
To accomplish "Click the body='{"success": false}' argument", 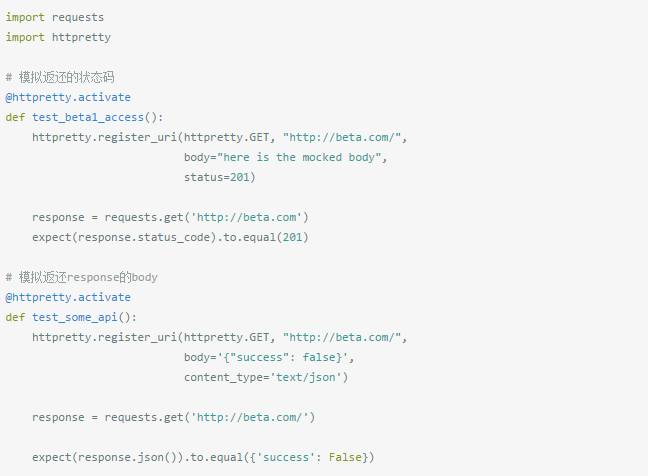I will click(x=269, y=357).
